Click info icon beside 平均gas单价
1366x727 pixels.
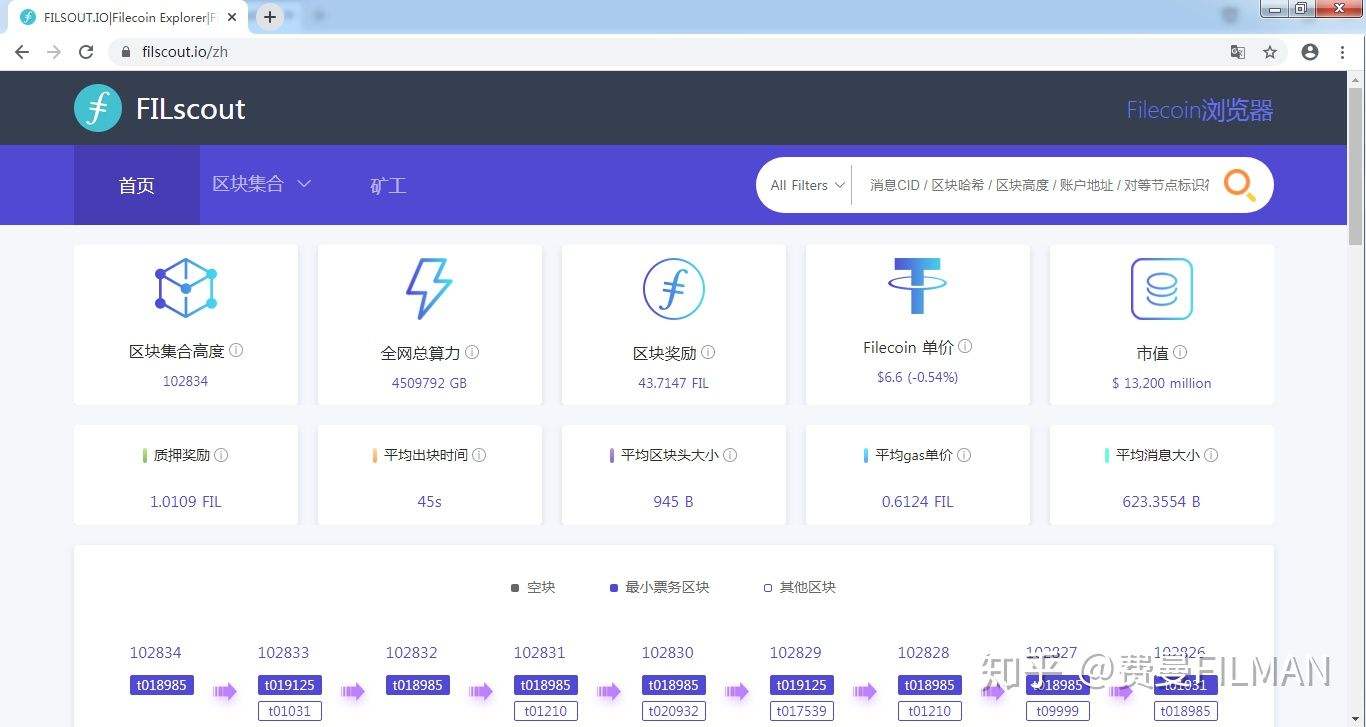(x=964, y=455)
